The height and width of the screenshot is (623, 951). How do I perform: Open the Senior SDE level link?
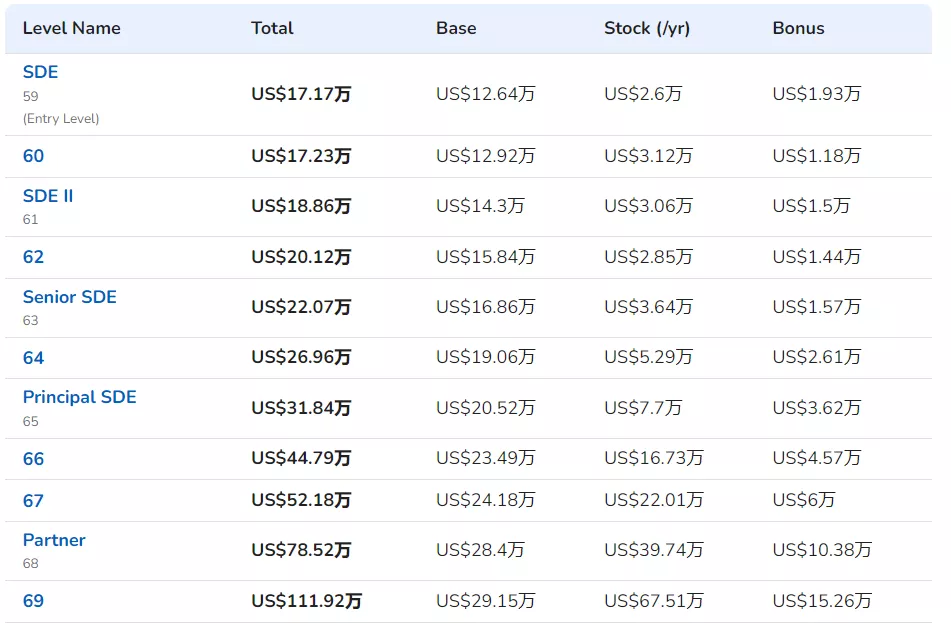tap(70, 297)
